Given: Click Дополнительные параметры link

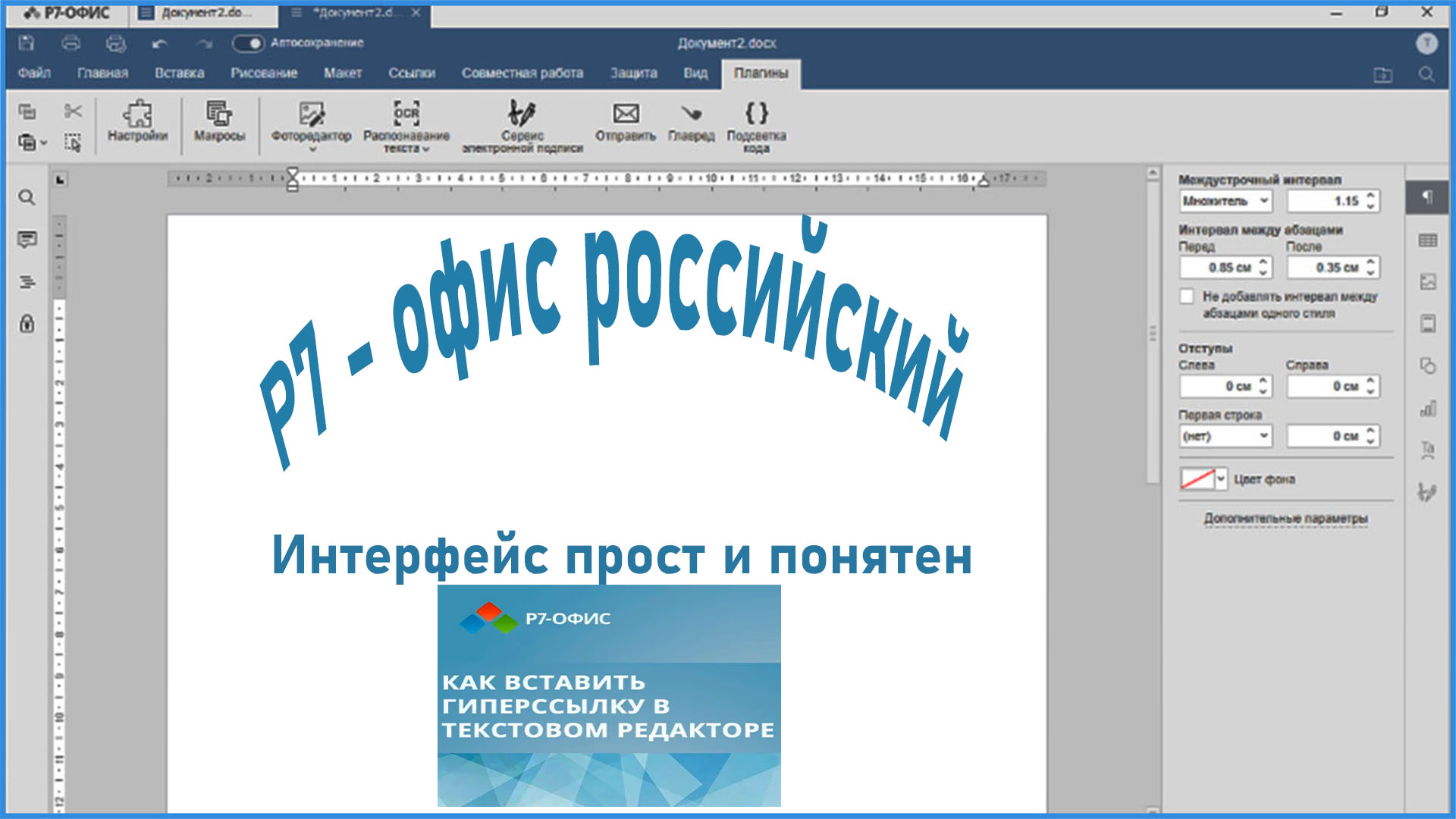Looking at the screenshot, I should click(1285, 519).
